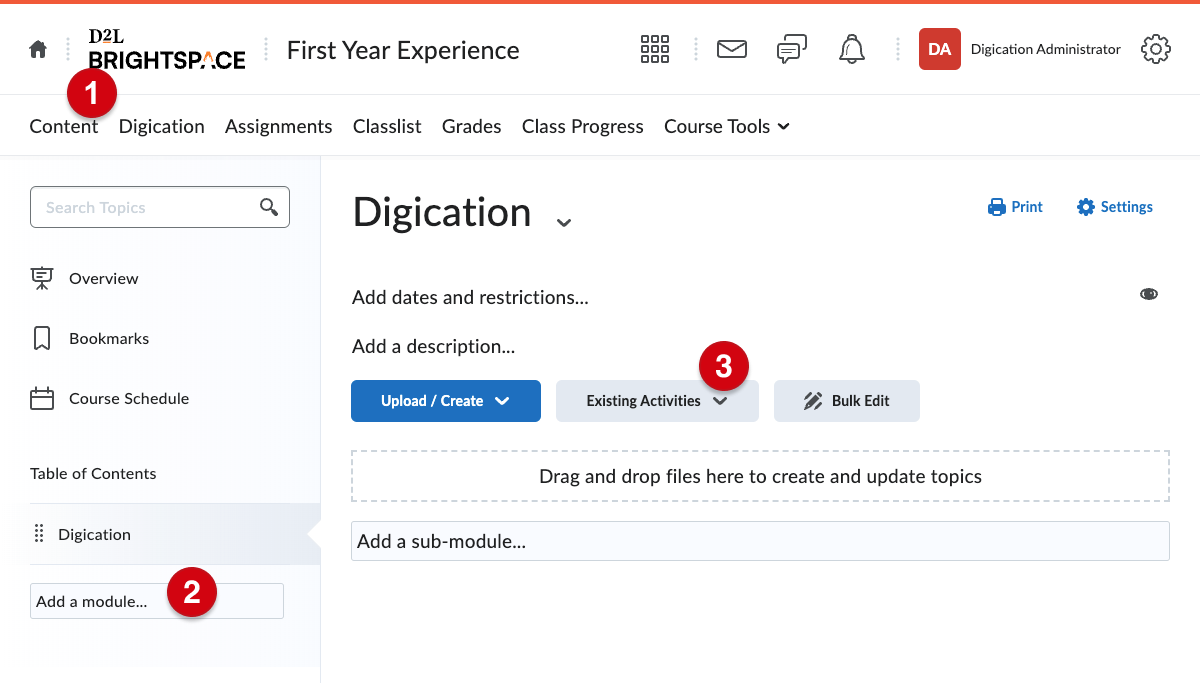Open Class Progress in the navbar
This screenshot has width=1200, height=683.
click(x=583, y=126)
